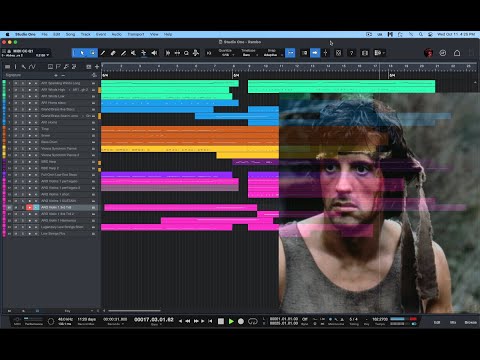Click the Browse button at bottom right

[x=470, y=322]
